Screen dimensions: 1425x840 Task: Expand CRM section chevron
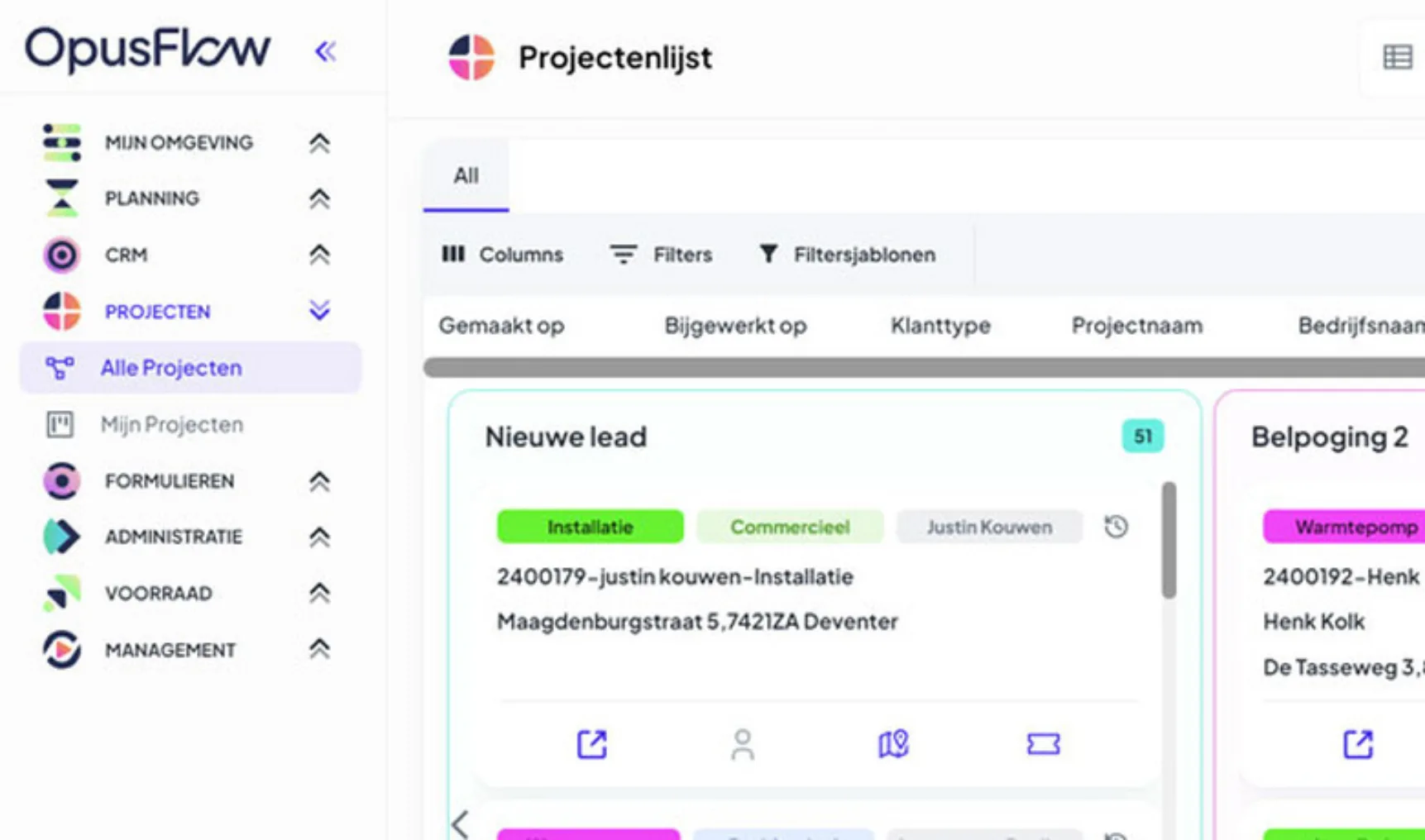point(319,255)
